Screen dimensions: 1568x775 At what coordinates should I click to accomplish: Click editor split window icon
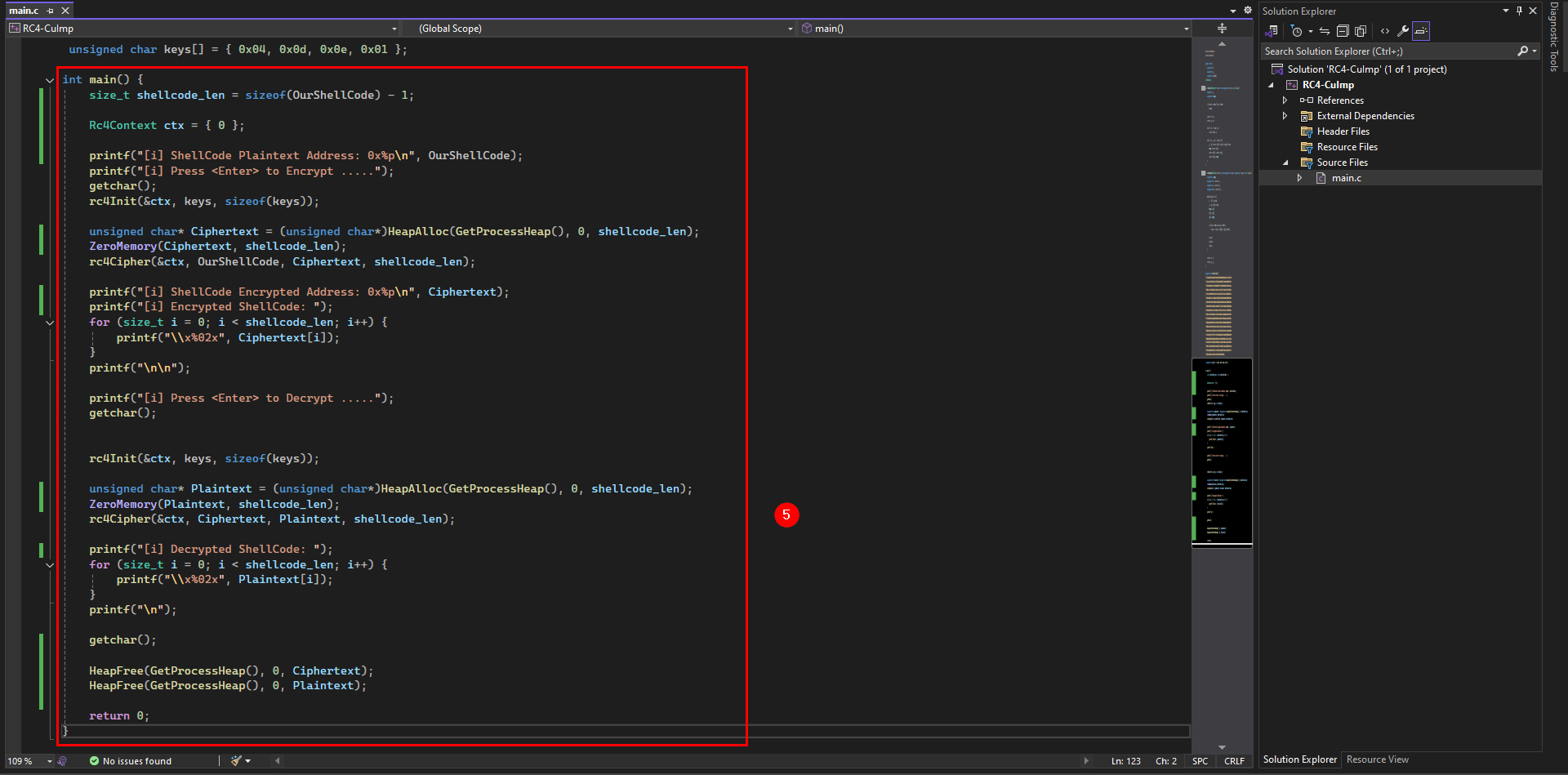click(x=1222, y=29)
